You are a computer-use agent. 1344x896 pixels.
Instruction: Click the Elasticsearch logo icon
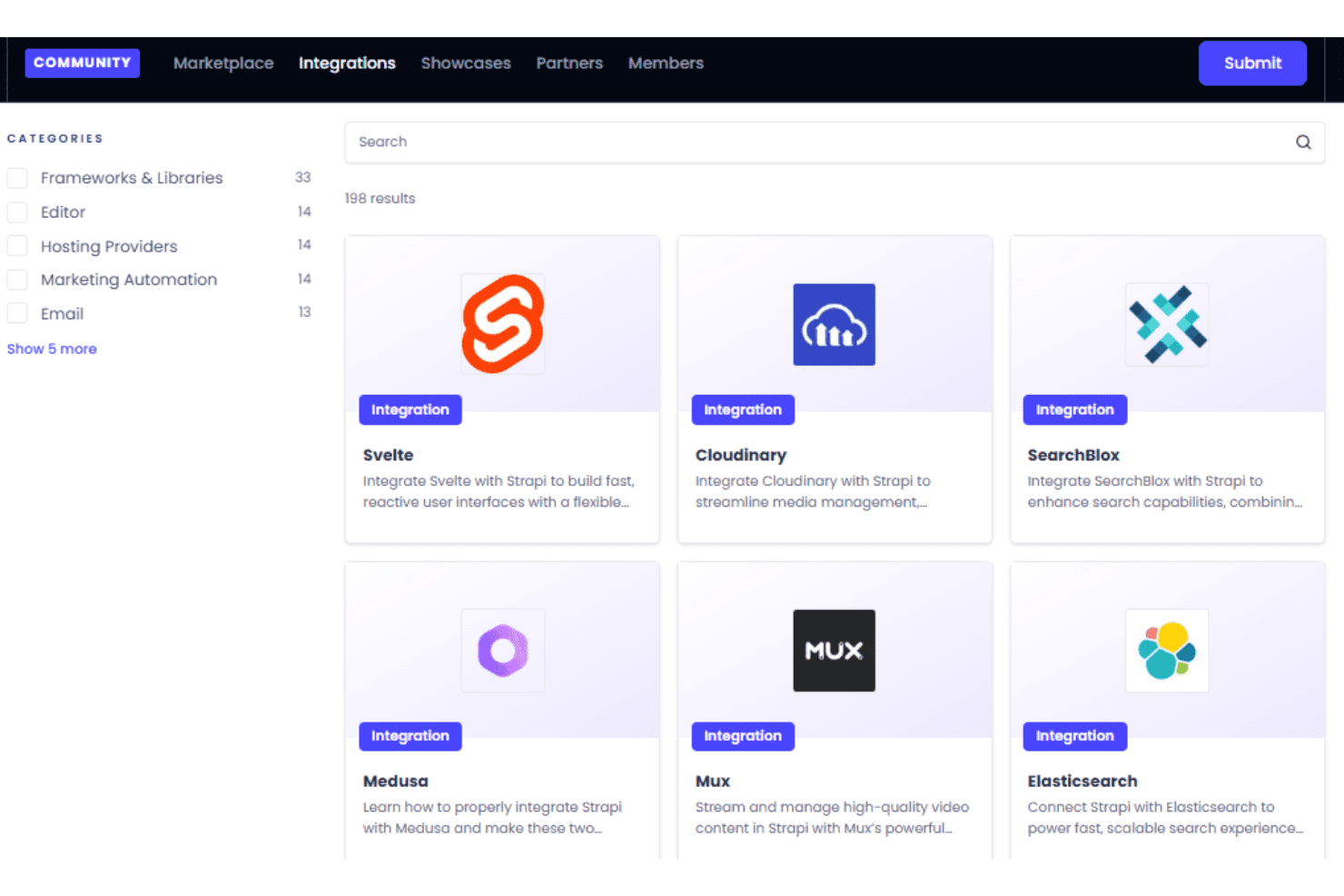1167,650
